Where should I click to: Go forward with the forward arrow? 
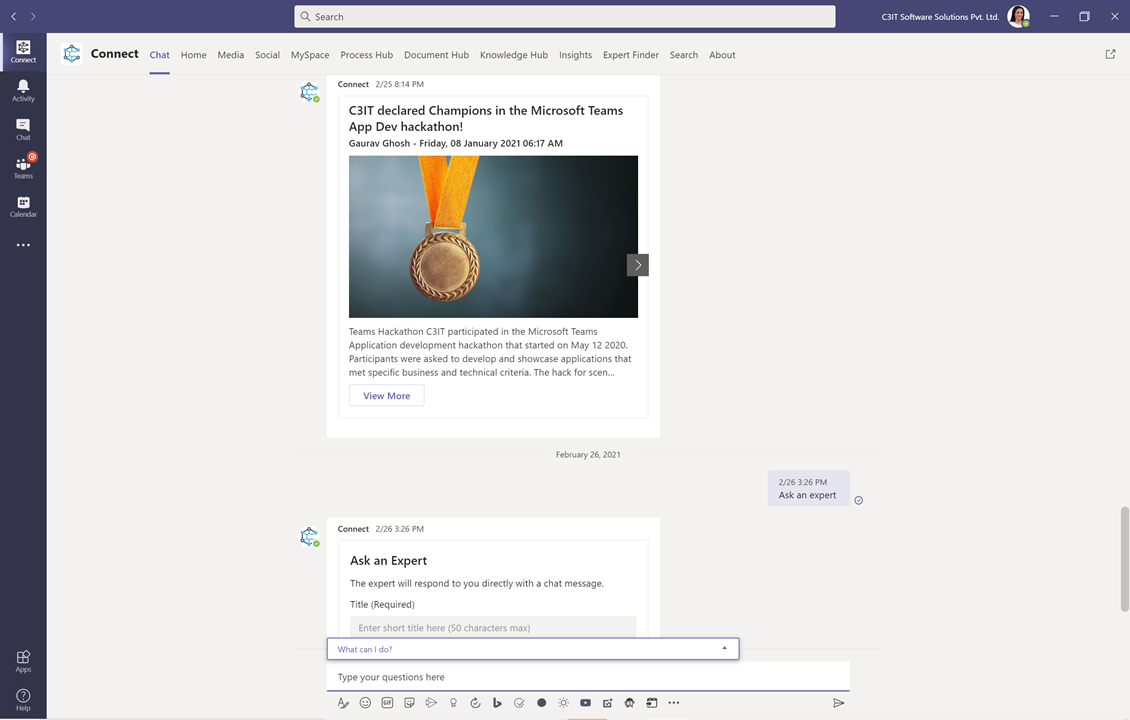pyautogui.click(x=33, y=16)
